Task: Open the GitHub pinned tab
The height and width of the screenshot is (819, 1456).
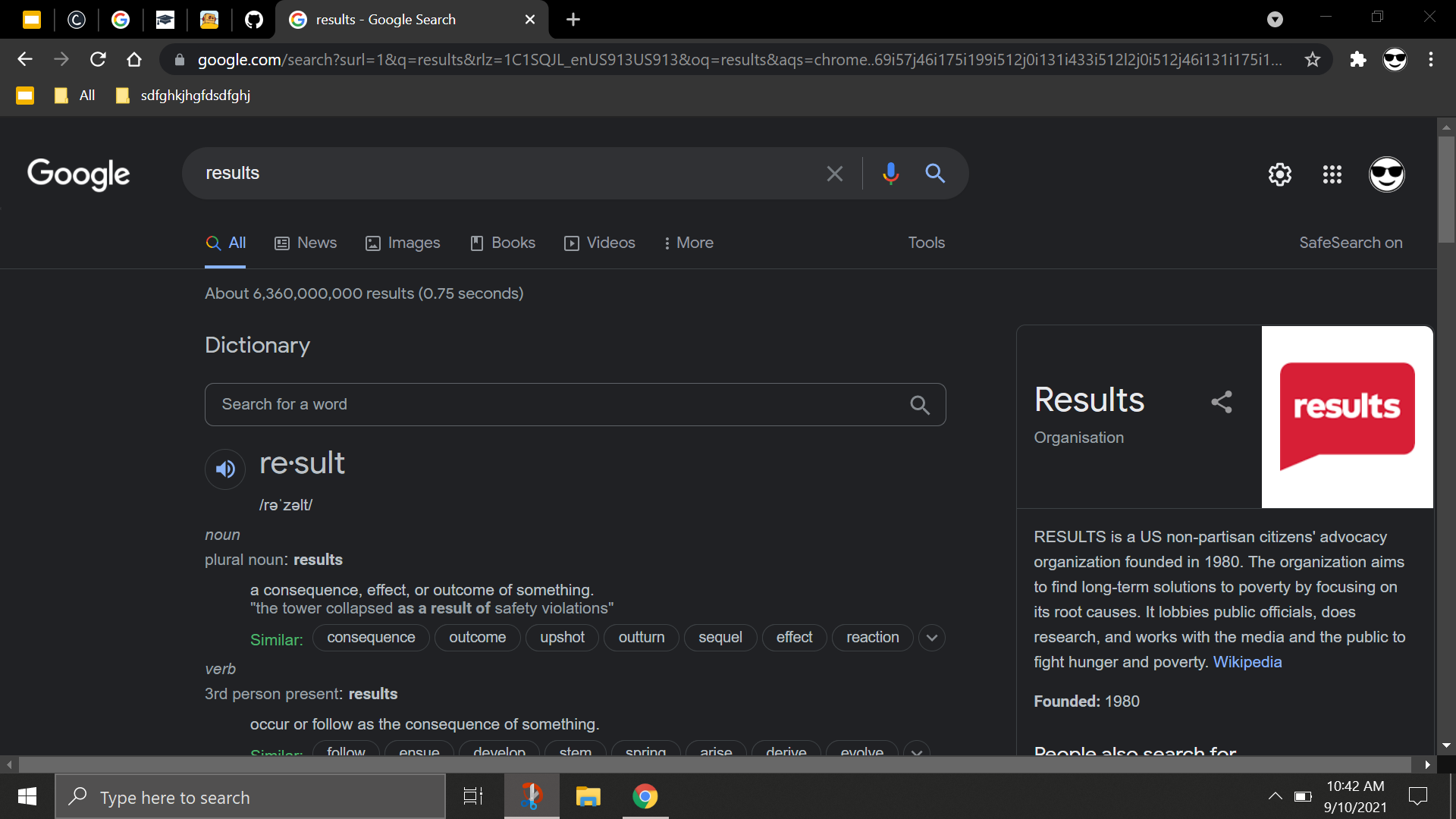Action: click(254, 20)
